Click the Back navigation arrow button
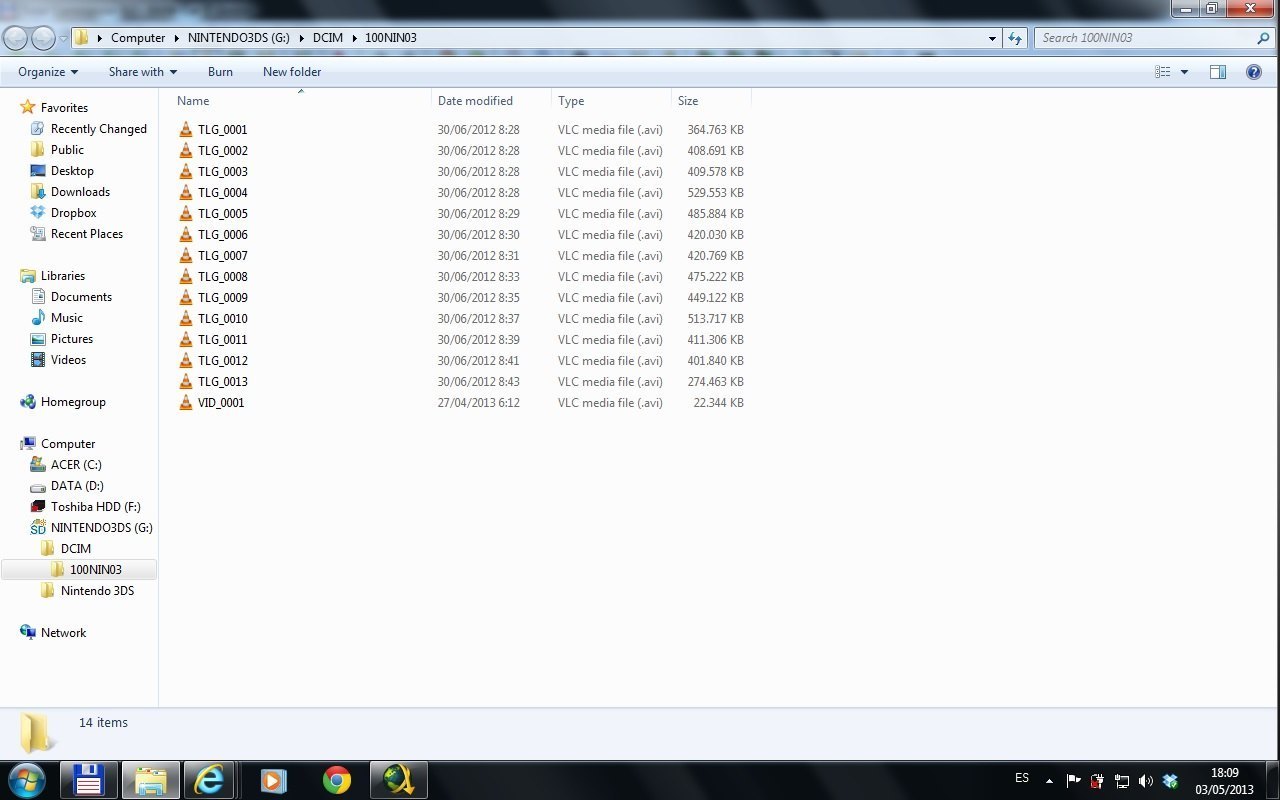This screenshot has width=1280, height=800. [16, 38]
